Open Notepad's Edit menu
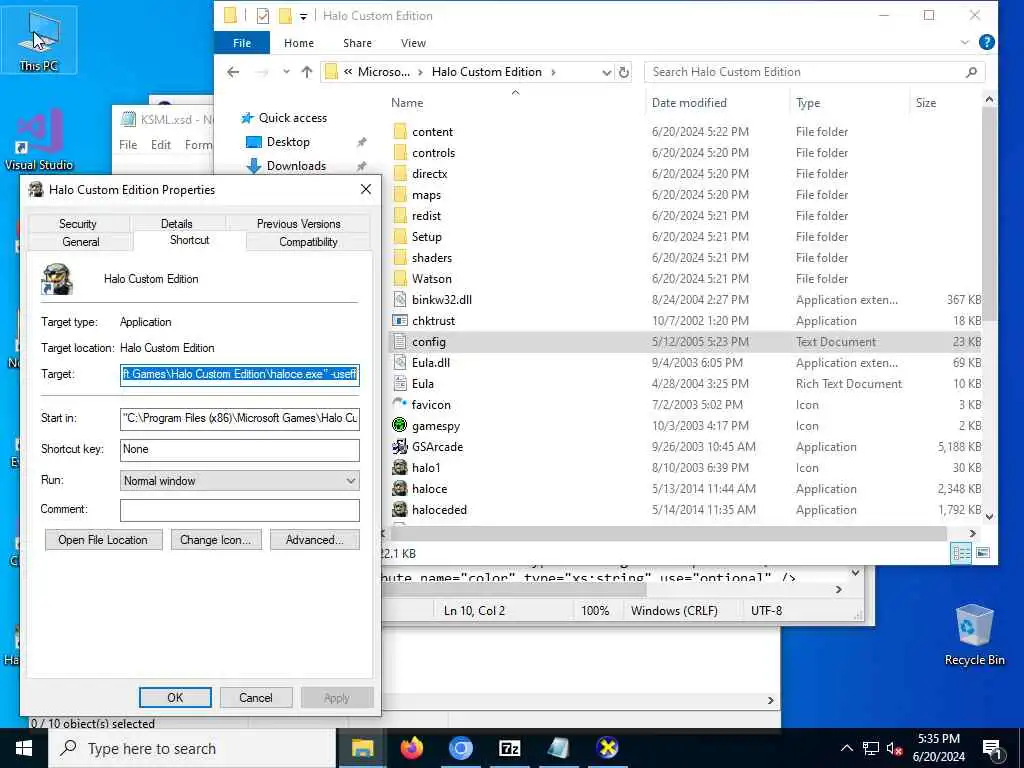 tap(161, 145)
